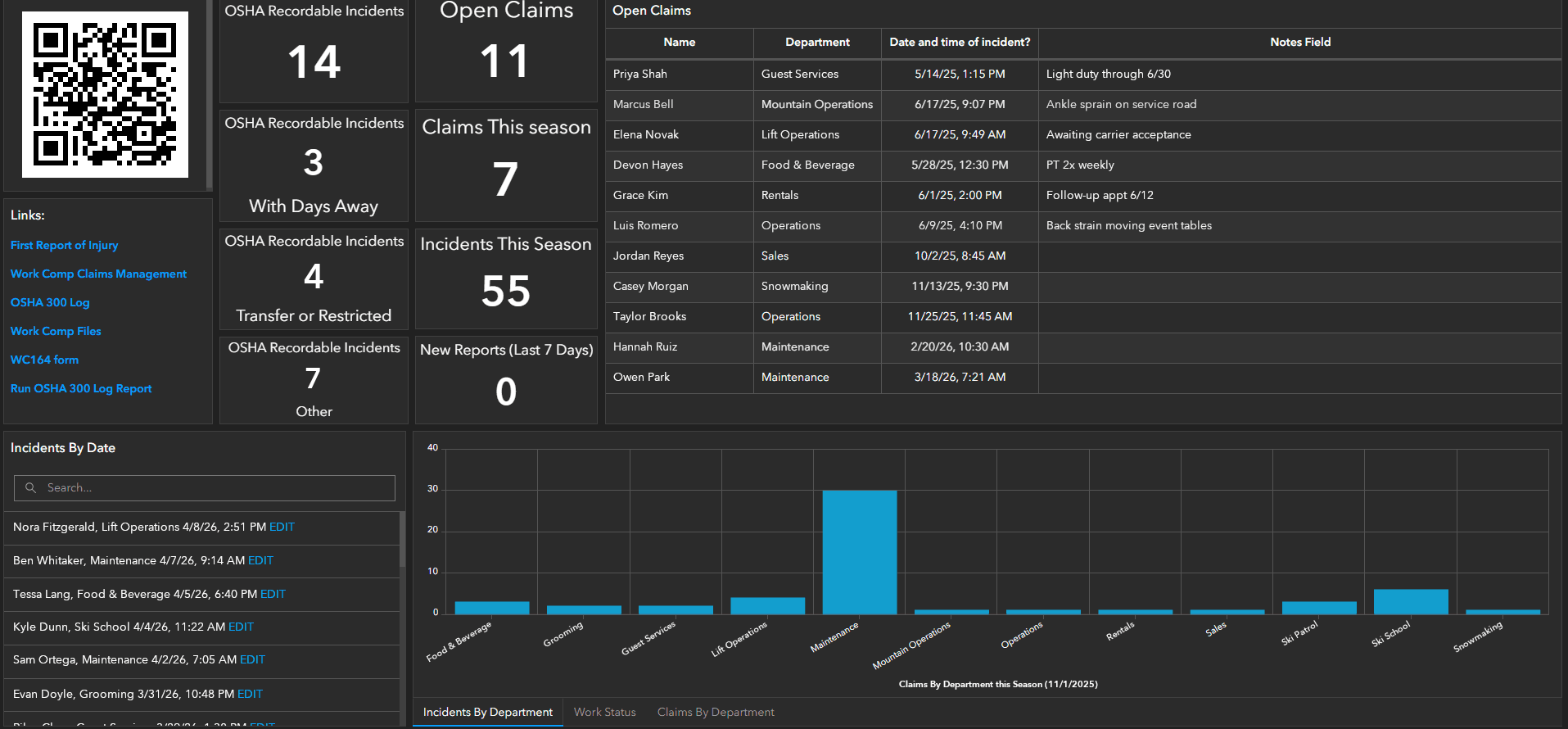
Task: Click the search magnifier icon in Incidents By Date
Action: coord(30,487)
